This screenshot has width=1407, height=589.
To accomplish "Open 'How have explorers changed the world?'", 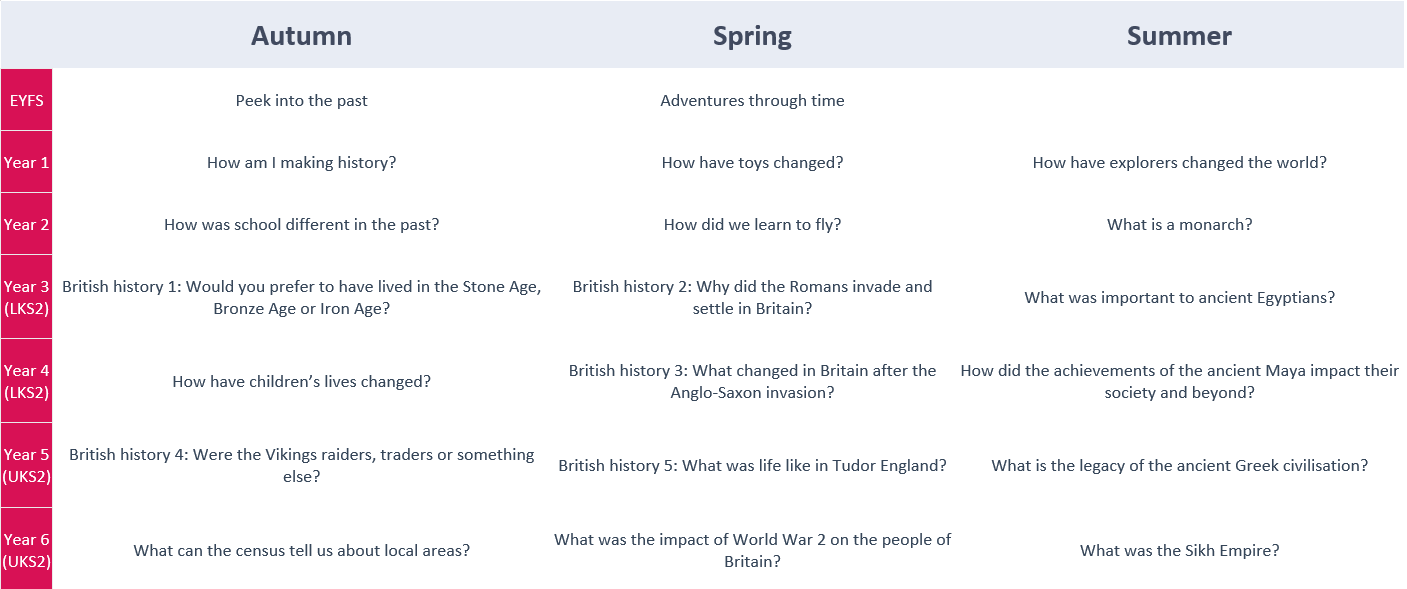I will 1179,162.
